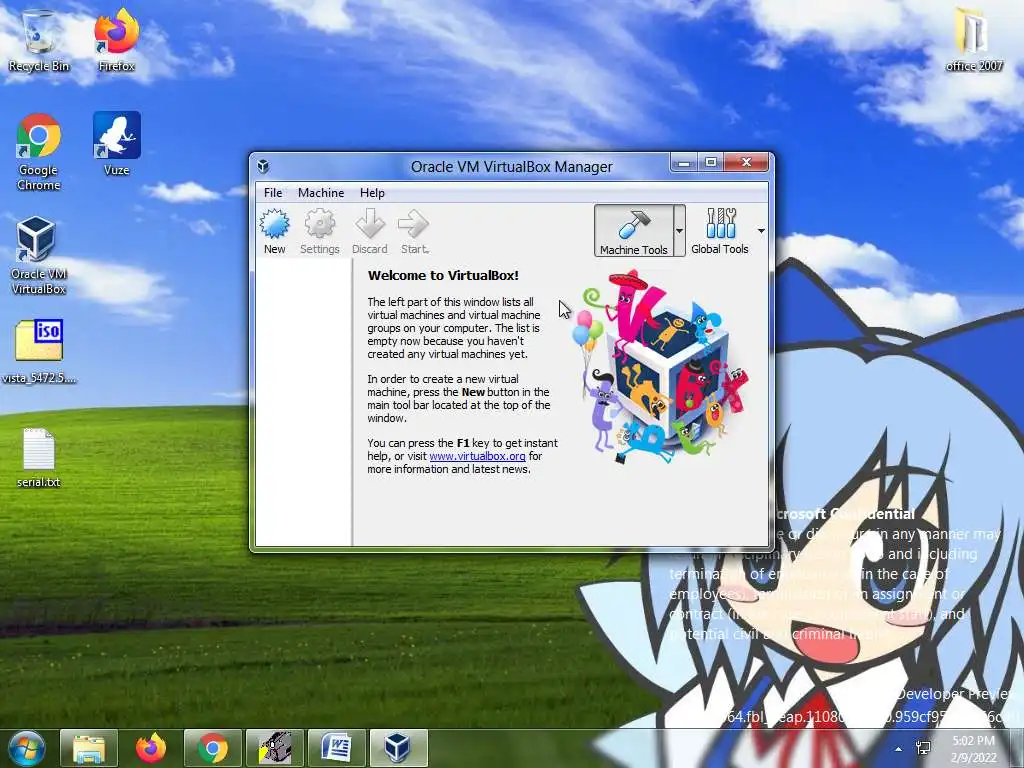Expand the Machine Tools dropdown arrow
Viewport: 1024px width, 768px height.
coord(679,231)
